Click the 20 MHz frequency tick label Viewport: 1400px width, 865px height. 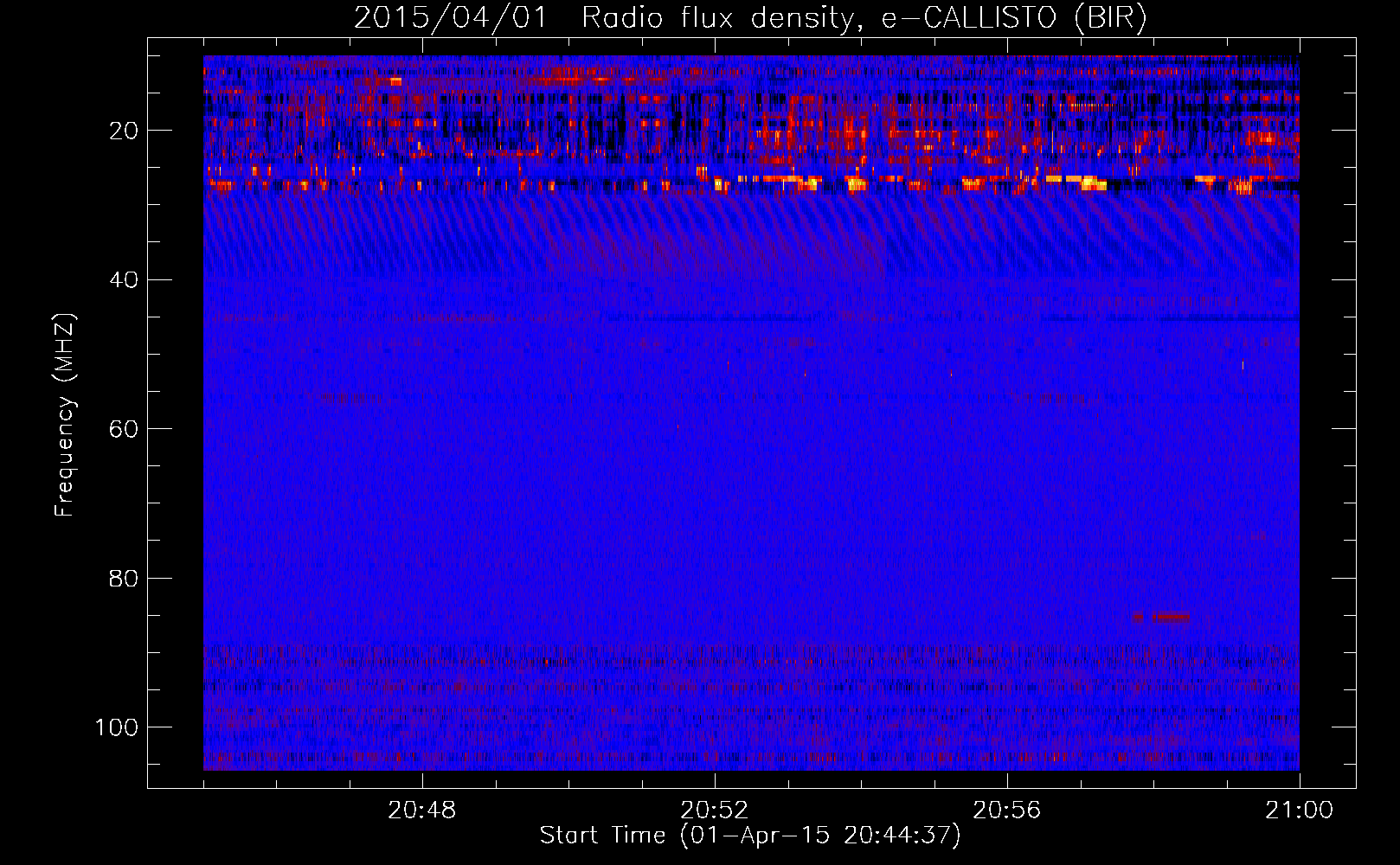click(x=124, y=131)
